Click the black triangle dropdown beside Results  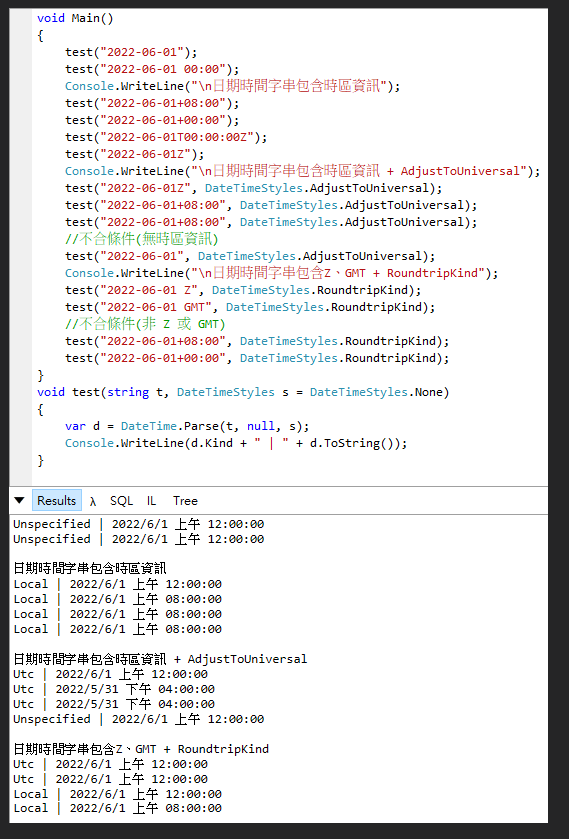[19, 501]
